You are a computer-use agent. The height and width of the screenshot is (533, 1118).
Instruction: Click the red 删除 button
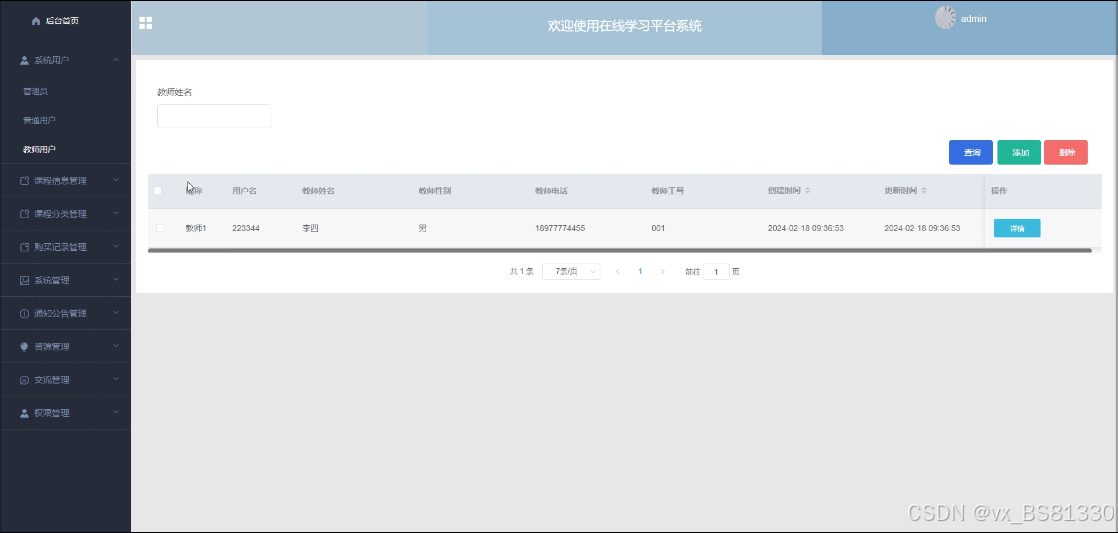(x=1066, y=152)
